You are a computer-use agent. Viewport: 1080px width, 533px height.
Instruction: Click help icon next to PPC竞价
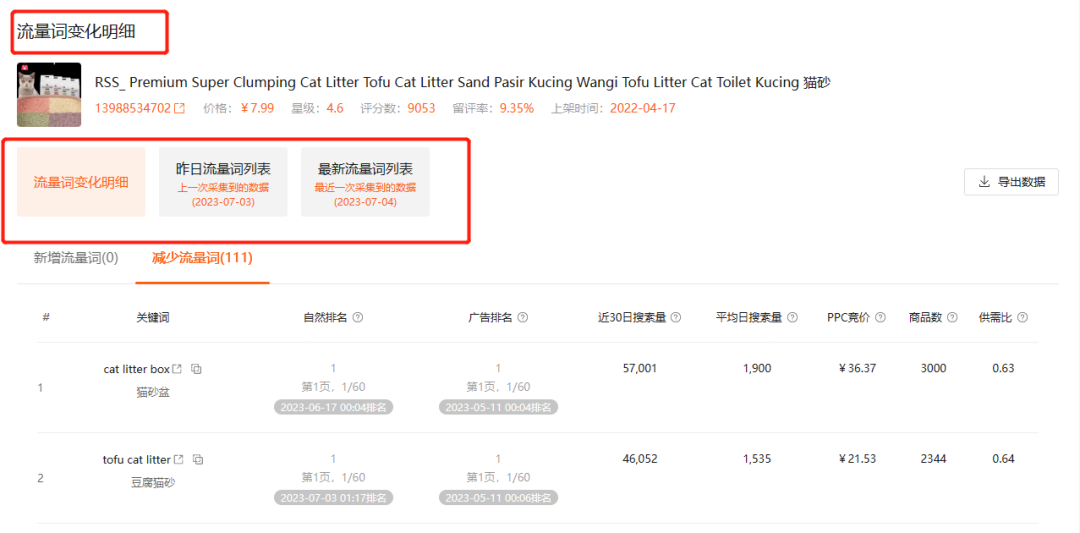881,317
